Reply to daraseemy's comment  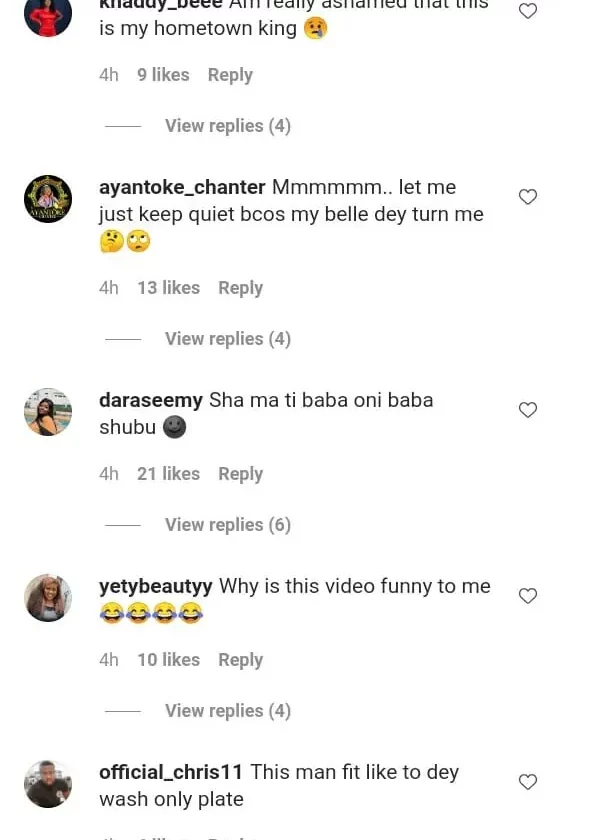(x=240, y=474)
